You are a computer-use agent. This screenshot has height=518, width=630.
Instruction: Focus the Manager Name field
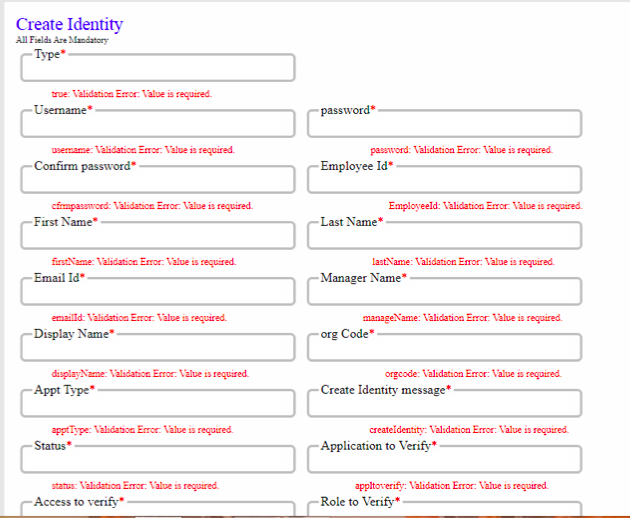[x=445, y=291]
